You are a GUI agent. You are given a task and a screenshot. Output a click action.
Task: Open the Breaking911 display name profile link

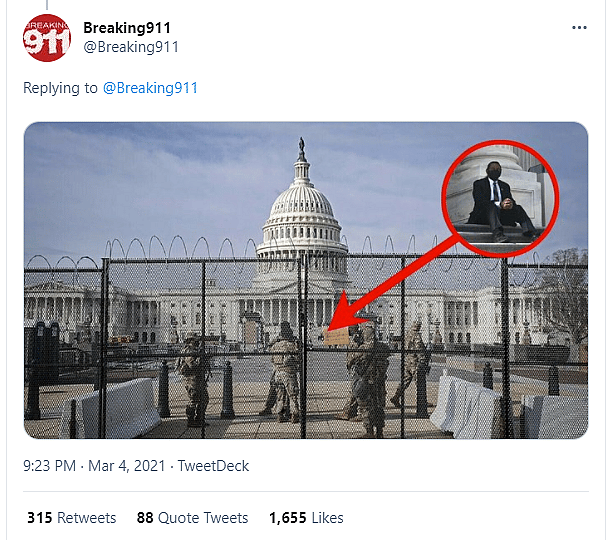click(127, 27)
